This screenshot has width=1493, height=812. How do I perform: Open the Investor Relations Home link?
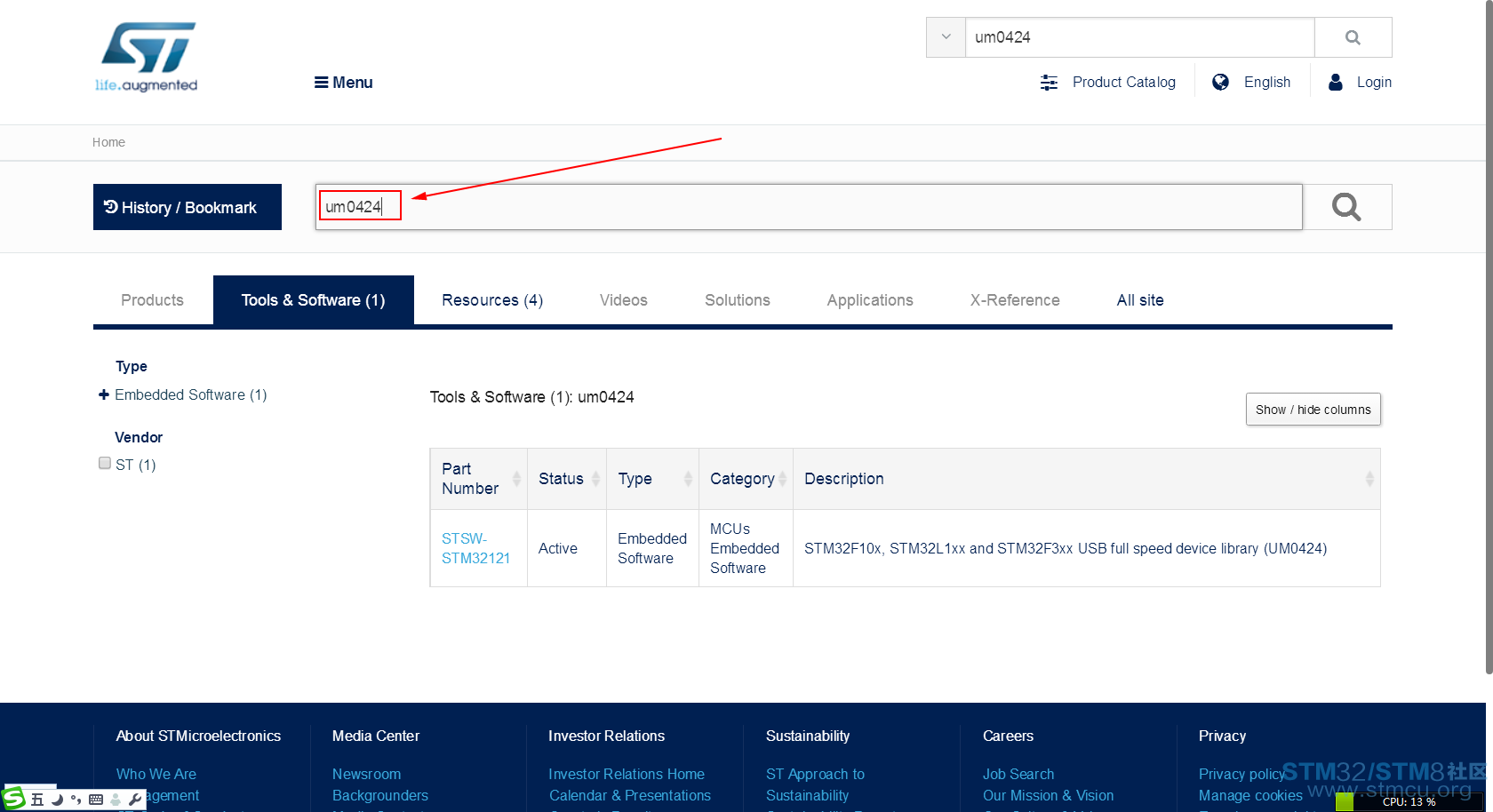tap(627, 774)
